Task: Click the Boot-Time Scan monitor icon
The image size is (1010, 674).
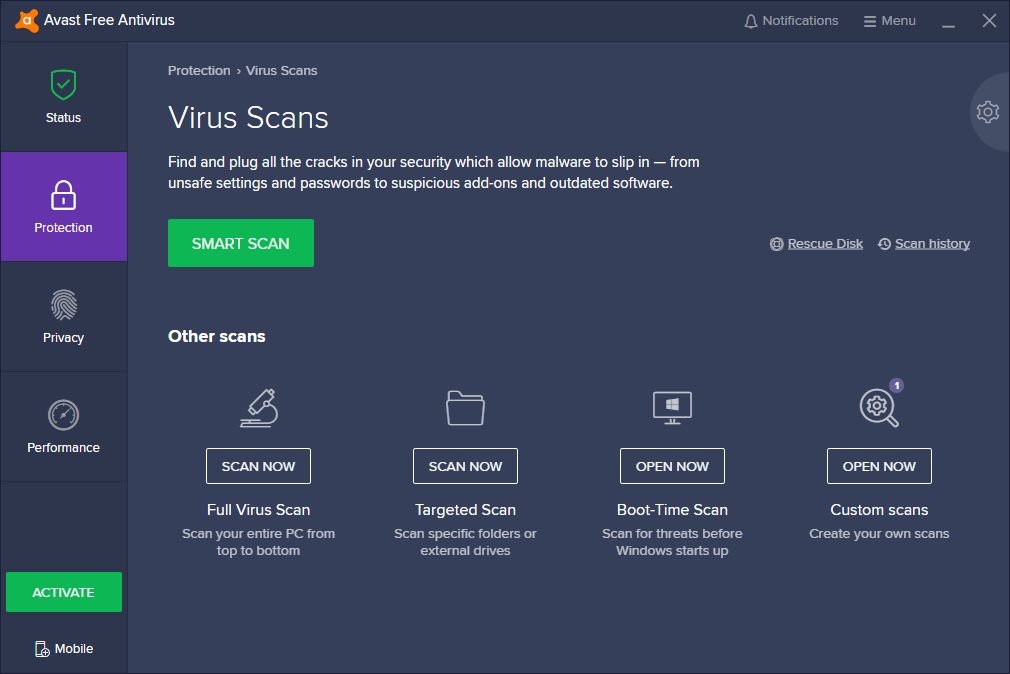Action: click(672, 407)
